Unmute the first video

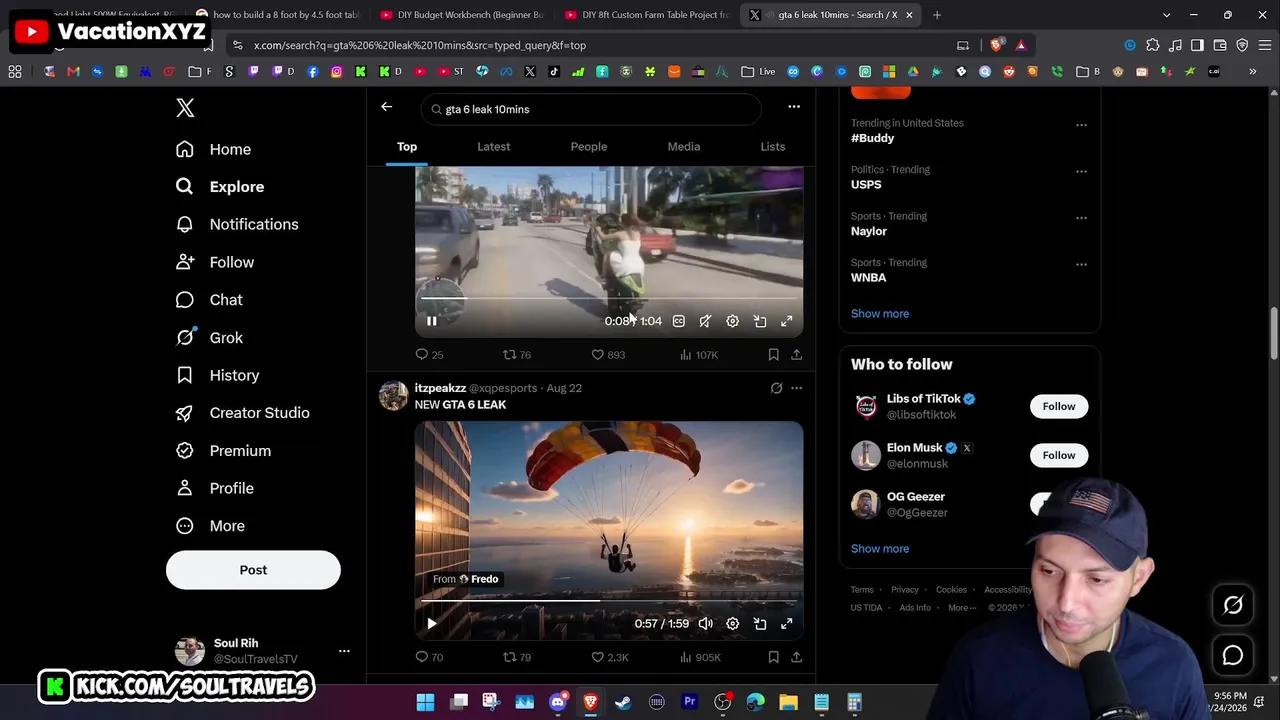point(705,321)
